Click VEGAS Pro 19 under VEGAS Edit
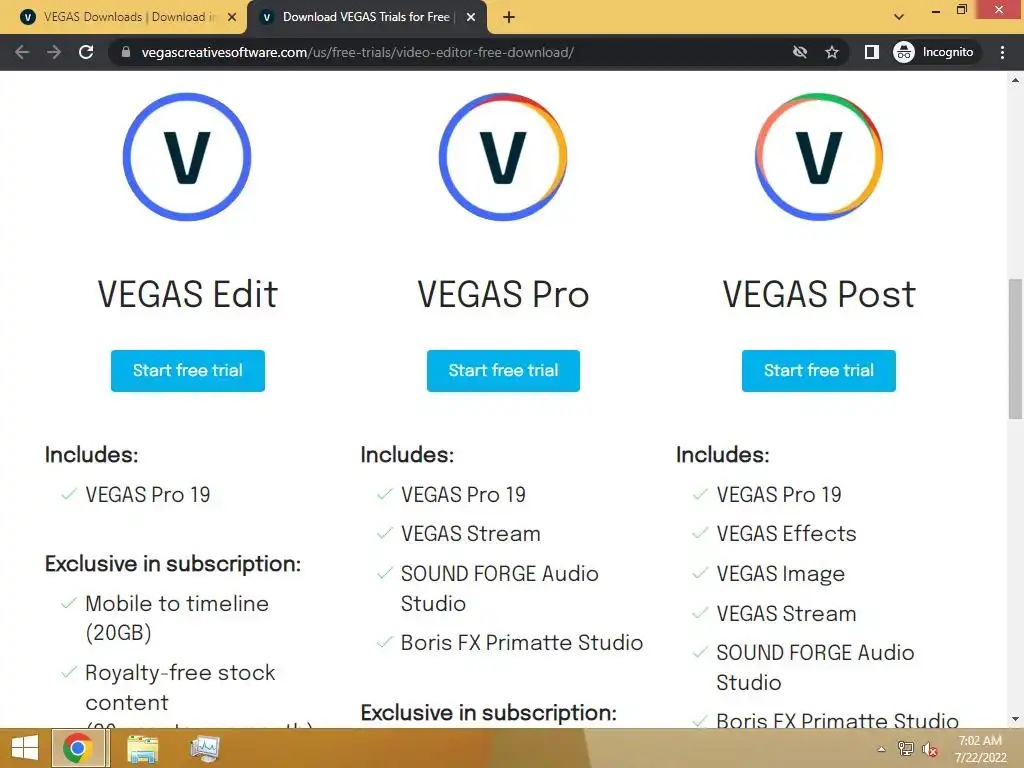The image size is (1024, 768). [x=148, y=495]
